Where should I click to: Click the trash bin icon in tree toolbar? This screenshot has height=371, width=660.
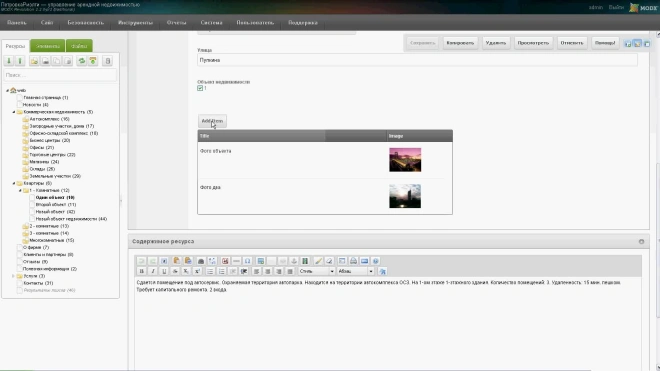click(x=108, y=61)
